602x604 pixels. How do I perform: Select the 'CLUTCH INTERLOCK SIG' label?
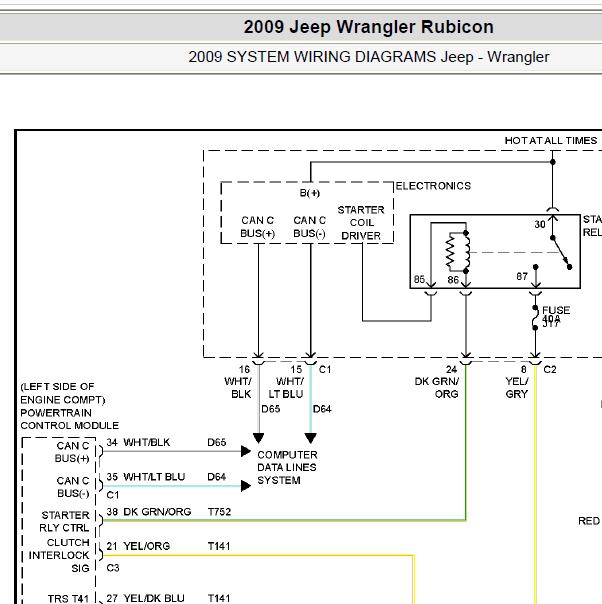point(59,555)
